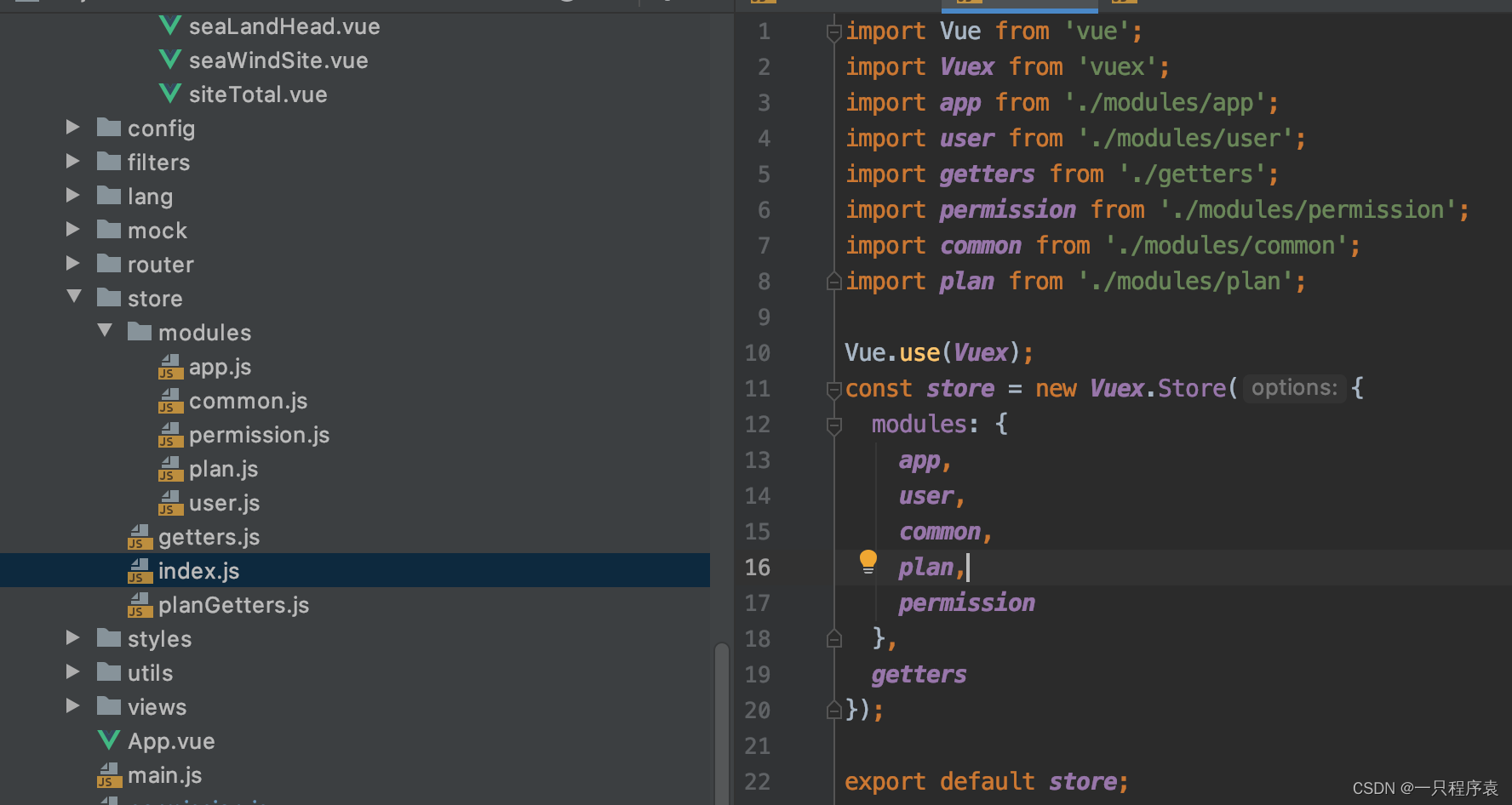The height and width of the screenshot is (805, 1512).
Task: Click 'Vue.use(Vuex)' on line 10
Action: tap(932, 352)
